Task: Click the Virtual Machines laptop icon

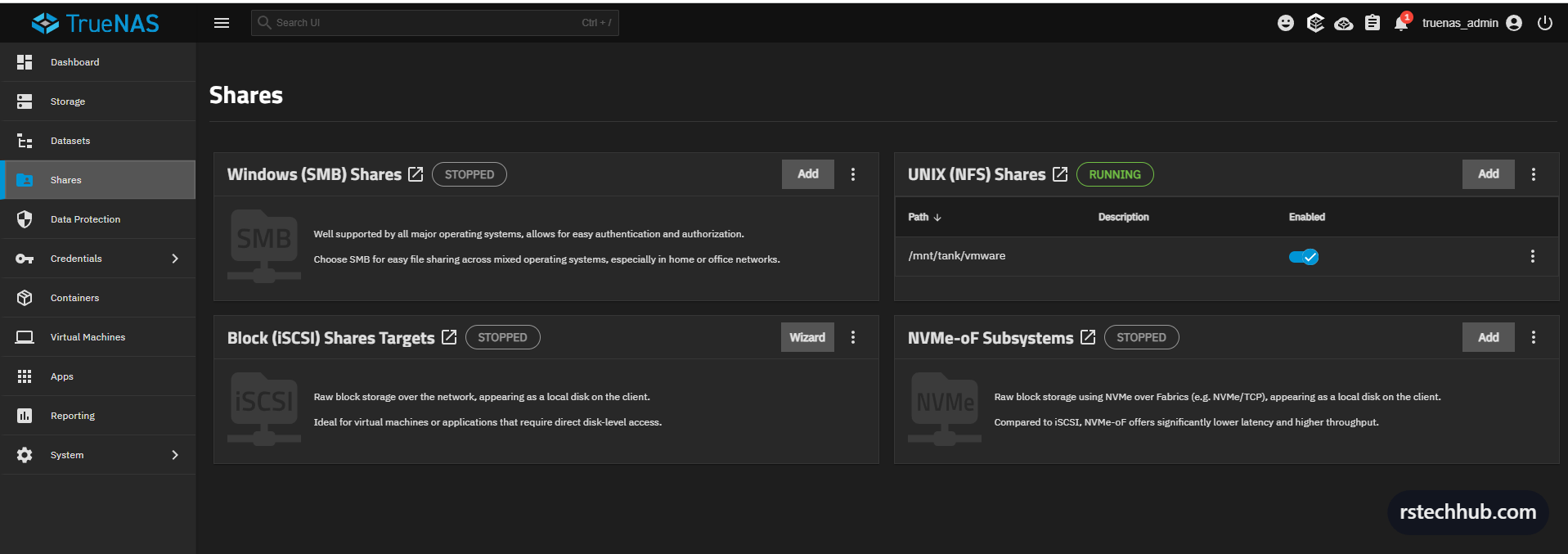Action: pyautogui.click(x=25, y=337)
